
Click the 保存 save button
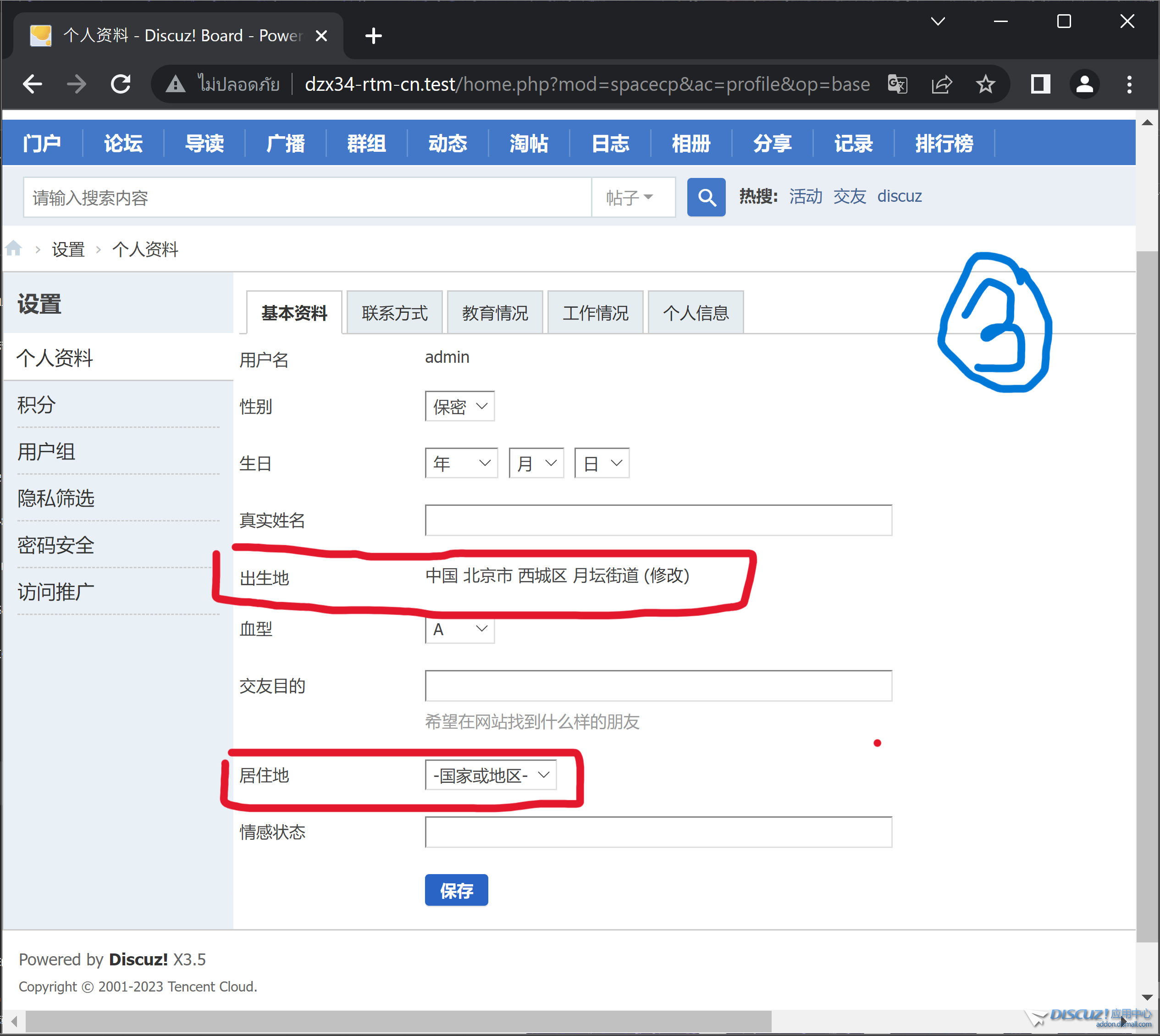click(x=456, y=890)
